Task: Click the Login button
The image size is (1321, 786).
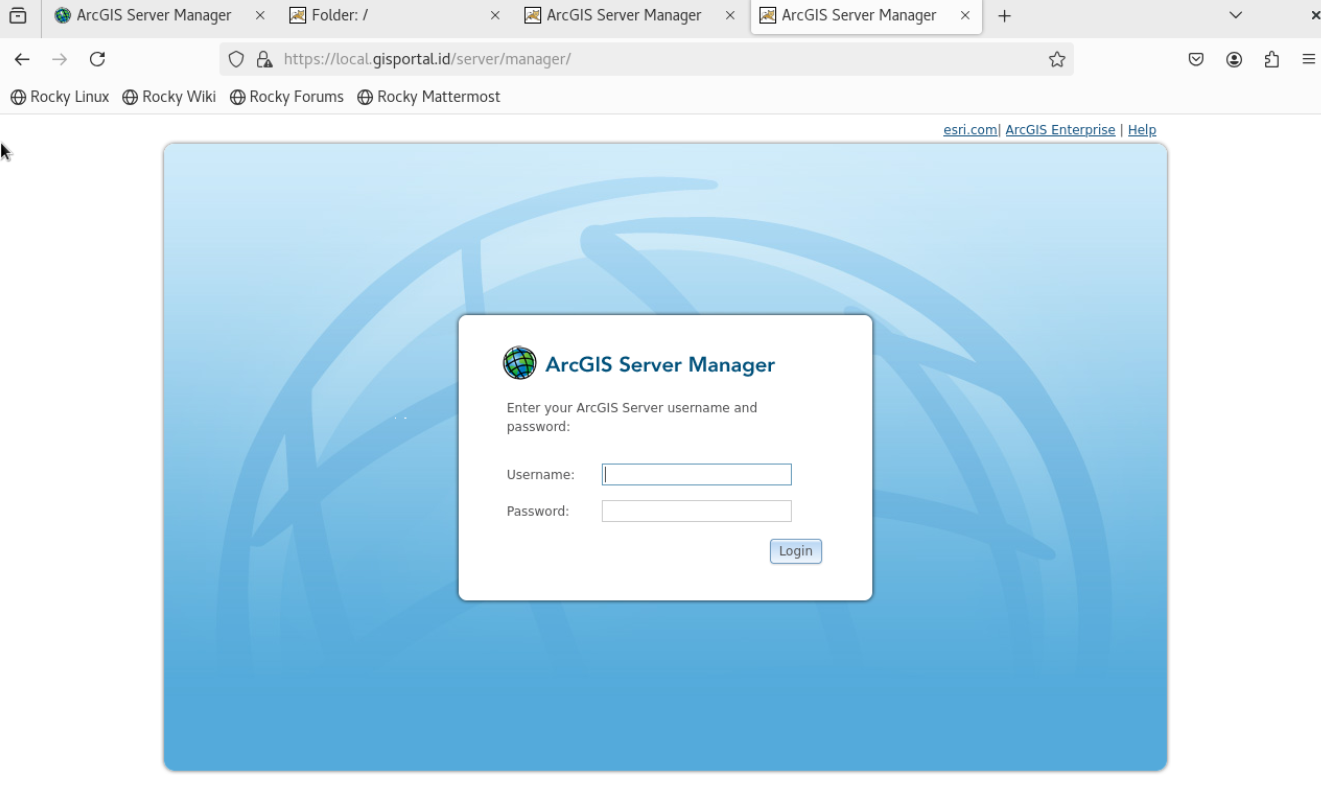Action: coord(796,551)
